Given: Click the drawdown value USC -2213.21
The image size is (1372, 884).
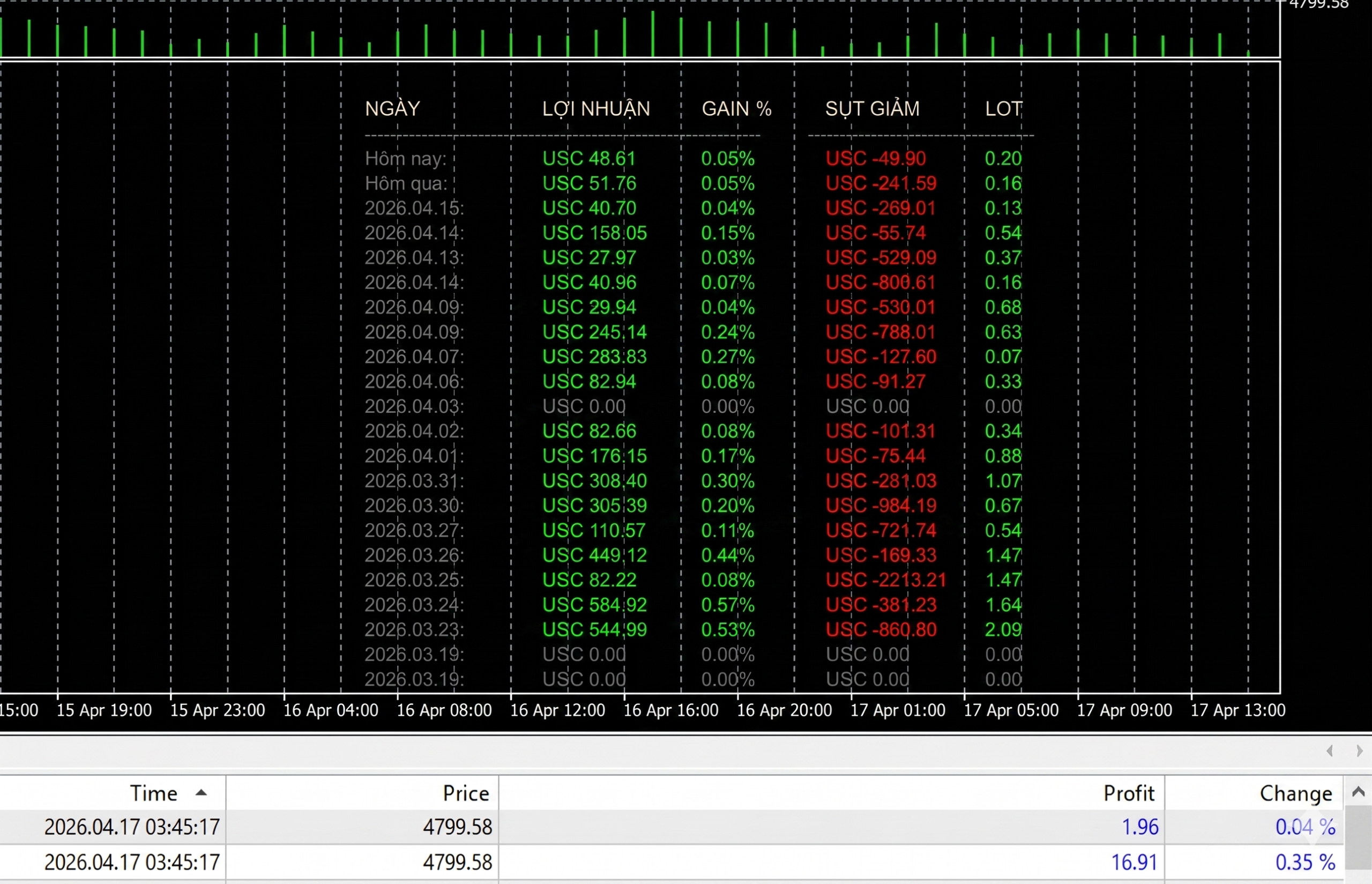Looking at the screenshot, I should pyautogui.click(x=886, y=580).
